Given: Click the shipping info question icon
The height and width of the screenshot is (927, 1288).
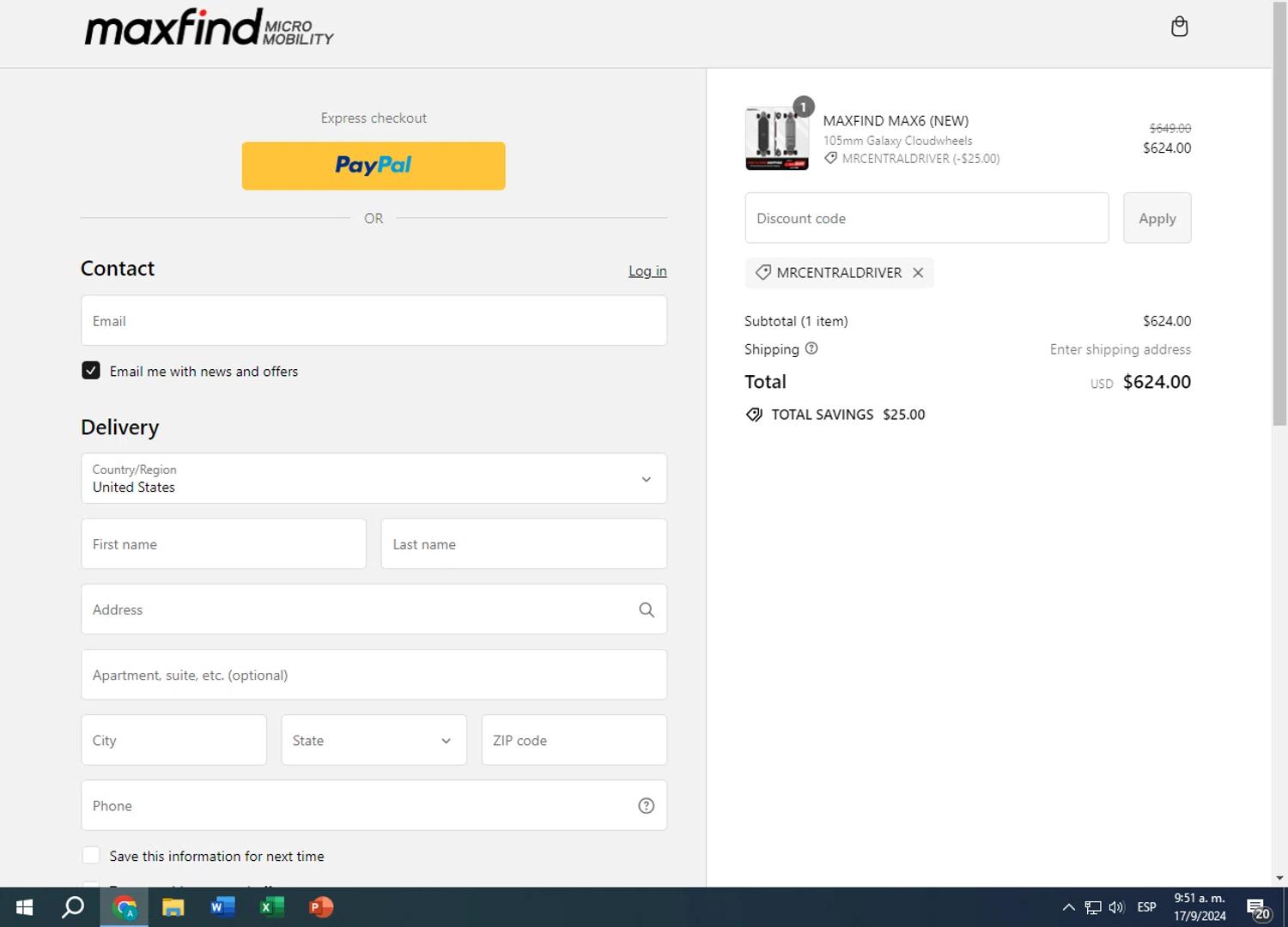Looking at the screenshot, I should click(x=811, y=348).
